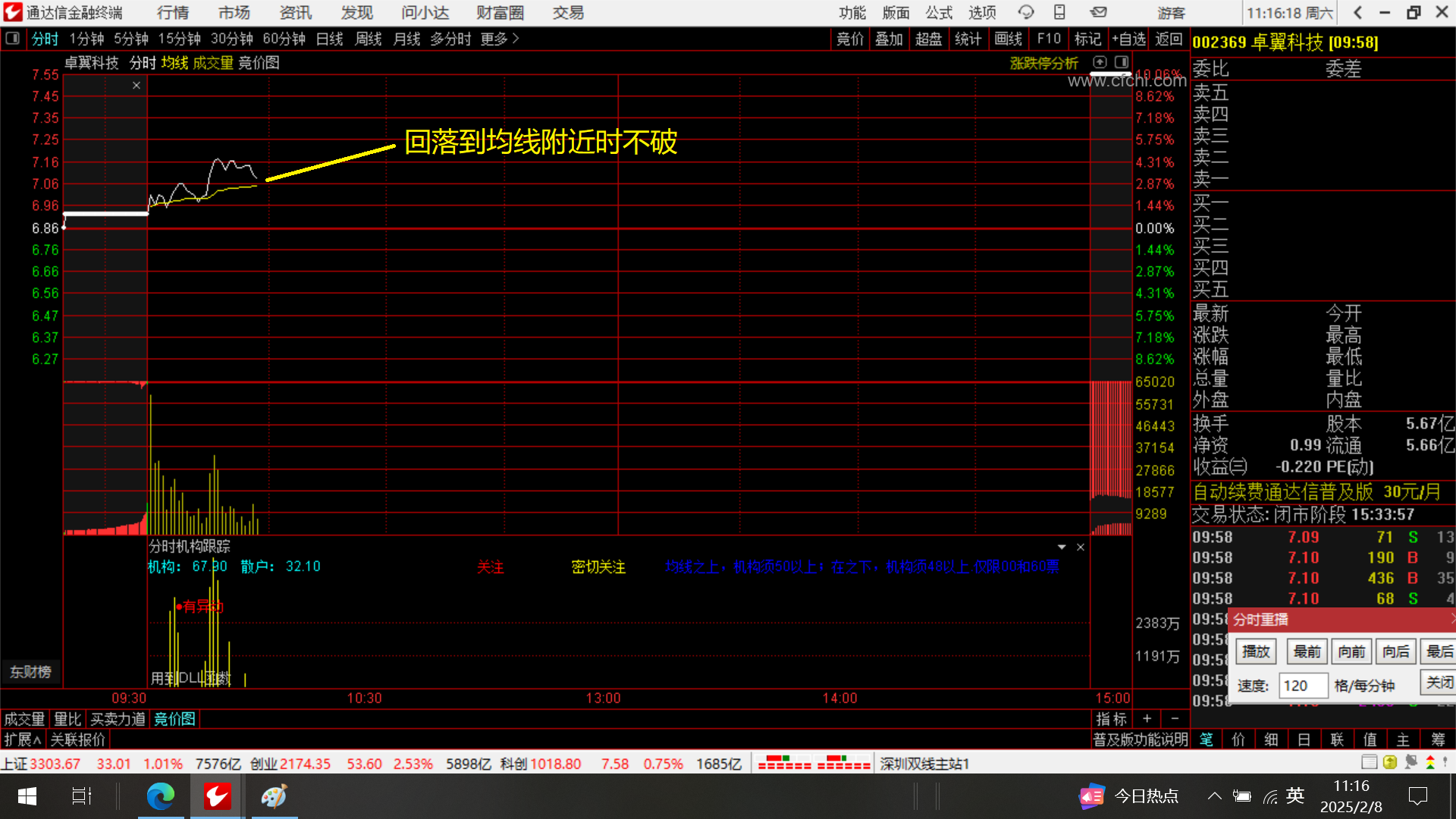Click the panel layout icon beside 涨跌停分析

click(x=1122, y=62)
